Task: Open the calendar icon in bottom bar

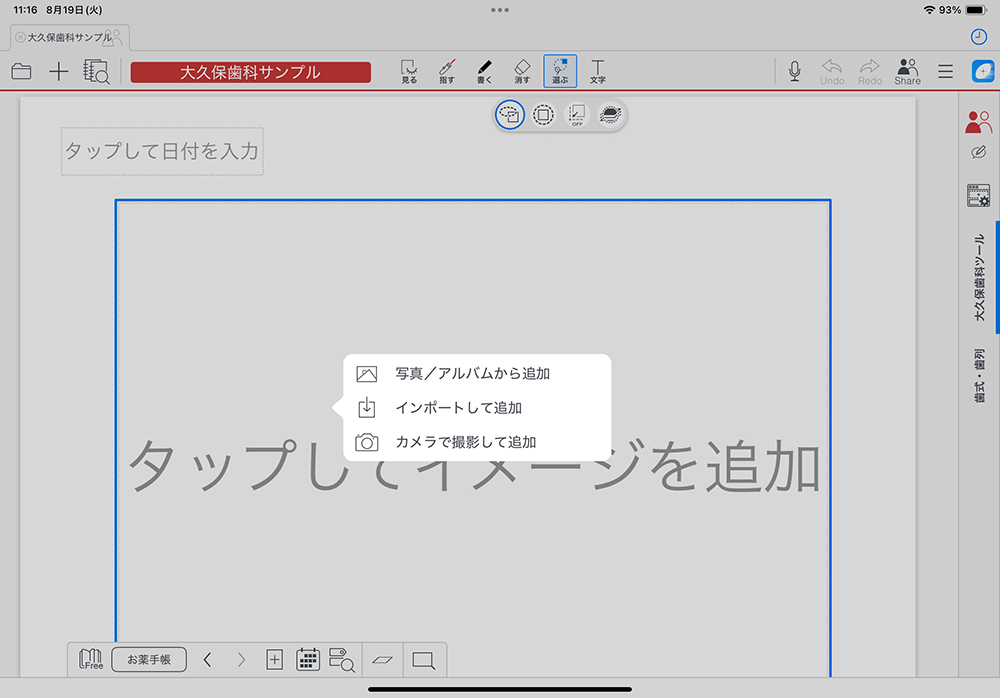Action: (308, 660)
